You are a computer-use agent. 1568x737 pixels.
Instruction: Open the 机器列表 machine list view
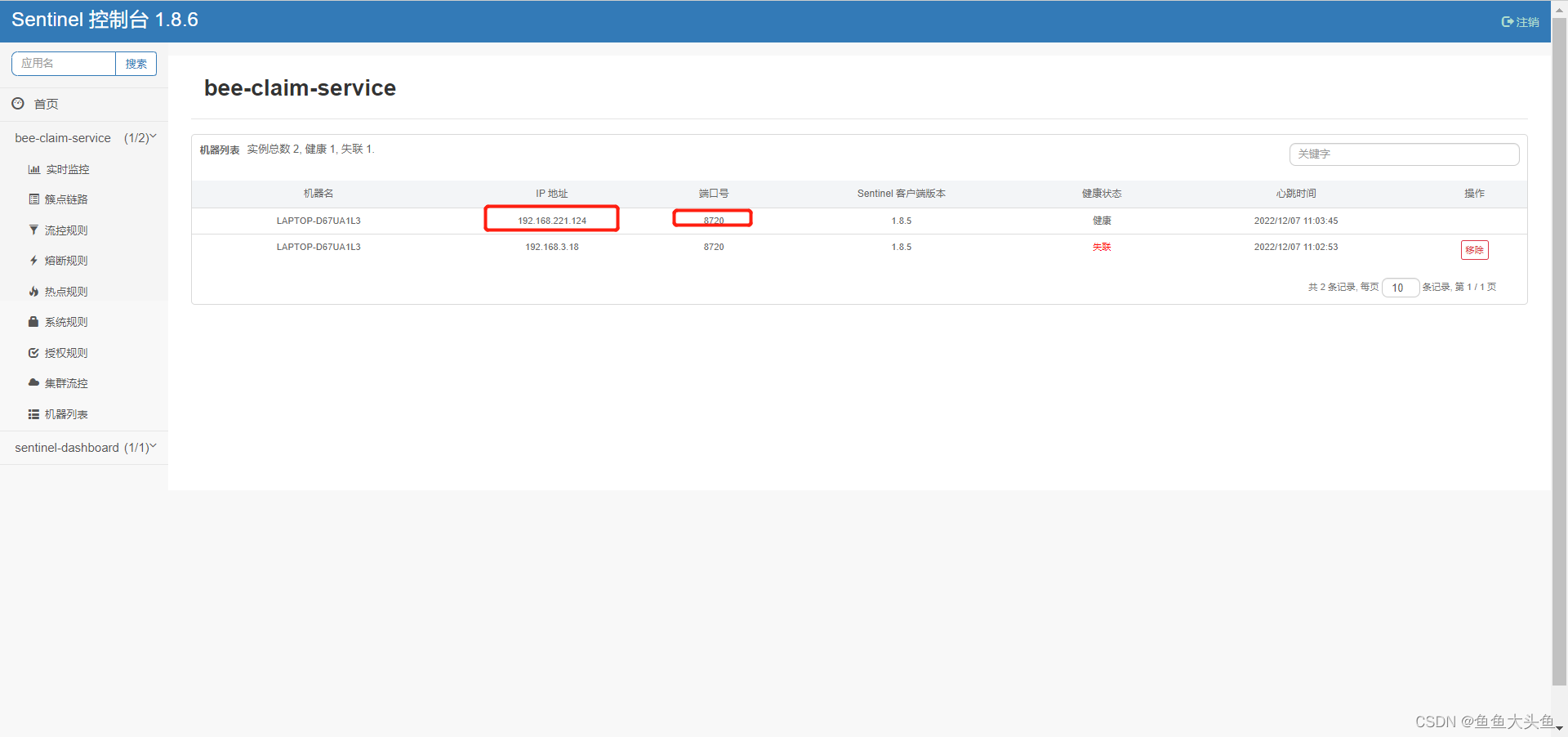pyautogui.click(x=67, y=413)
